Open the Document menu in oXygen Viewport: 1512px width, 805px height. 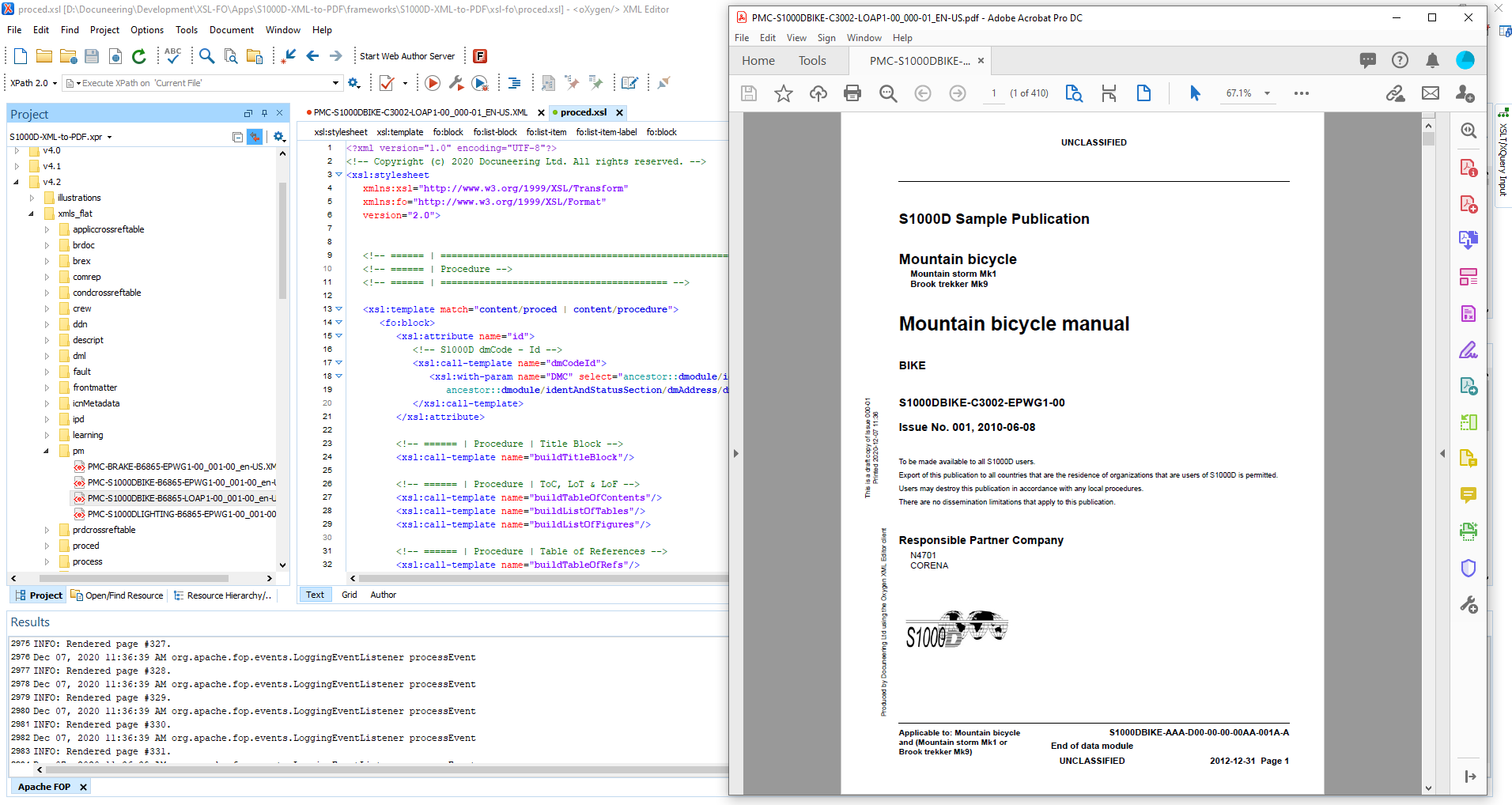[231, 30]
